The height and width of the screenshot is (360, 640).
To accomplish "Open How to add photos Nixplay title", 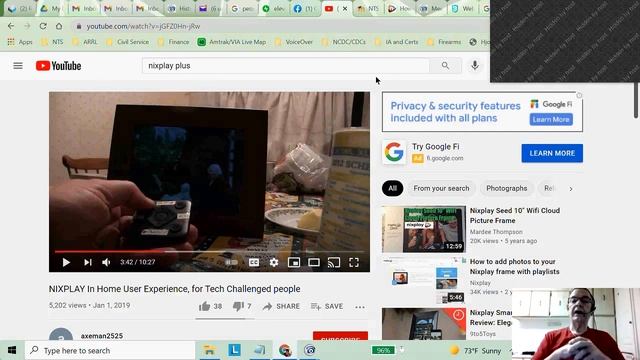I will pyautogui.click(x=515, y=267).
